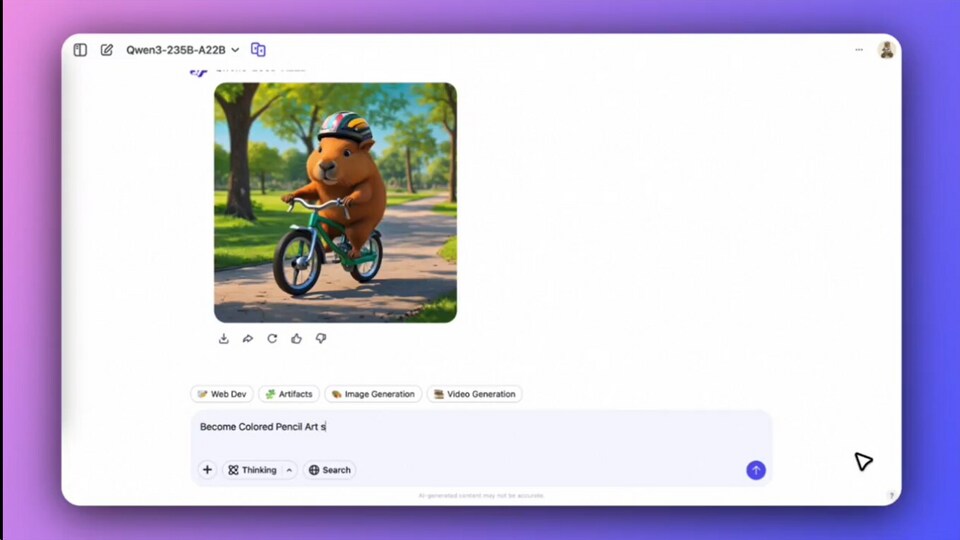Image resolution: width=960 pixels, height=540 pixels.
Task: Select the Image Generation chip
Action: pyautogui.click(x=373, y=394)
